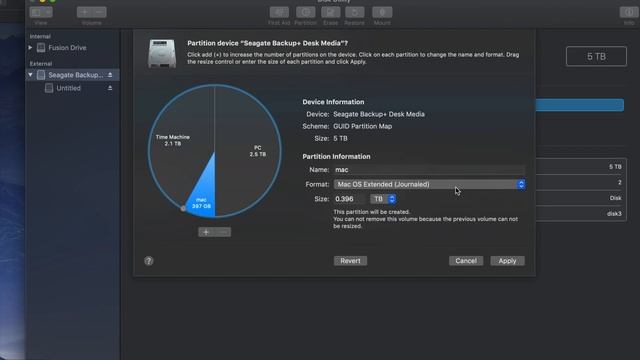Click the partition Size value field
Viewport: 640px width, 360px height.
point(350,199)
